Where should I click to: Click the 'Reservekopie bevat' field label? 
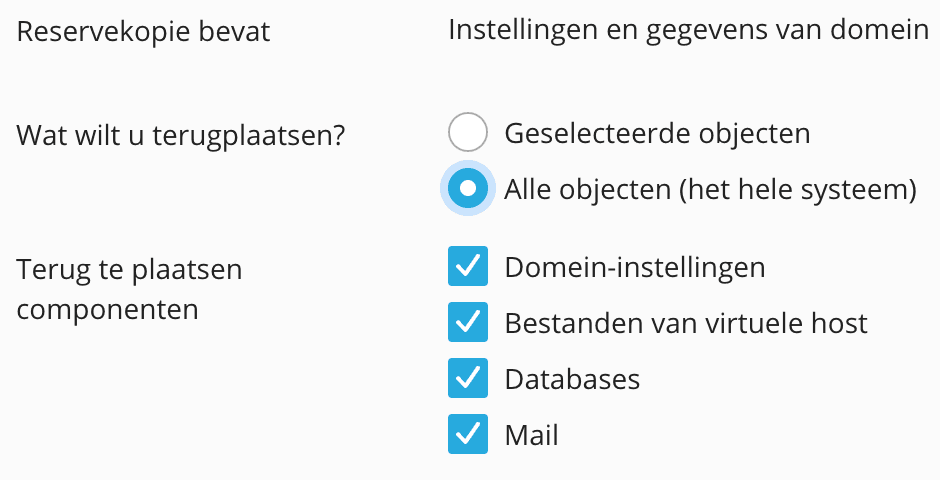[x=144, y=31]
